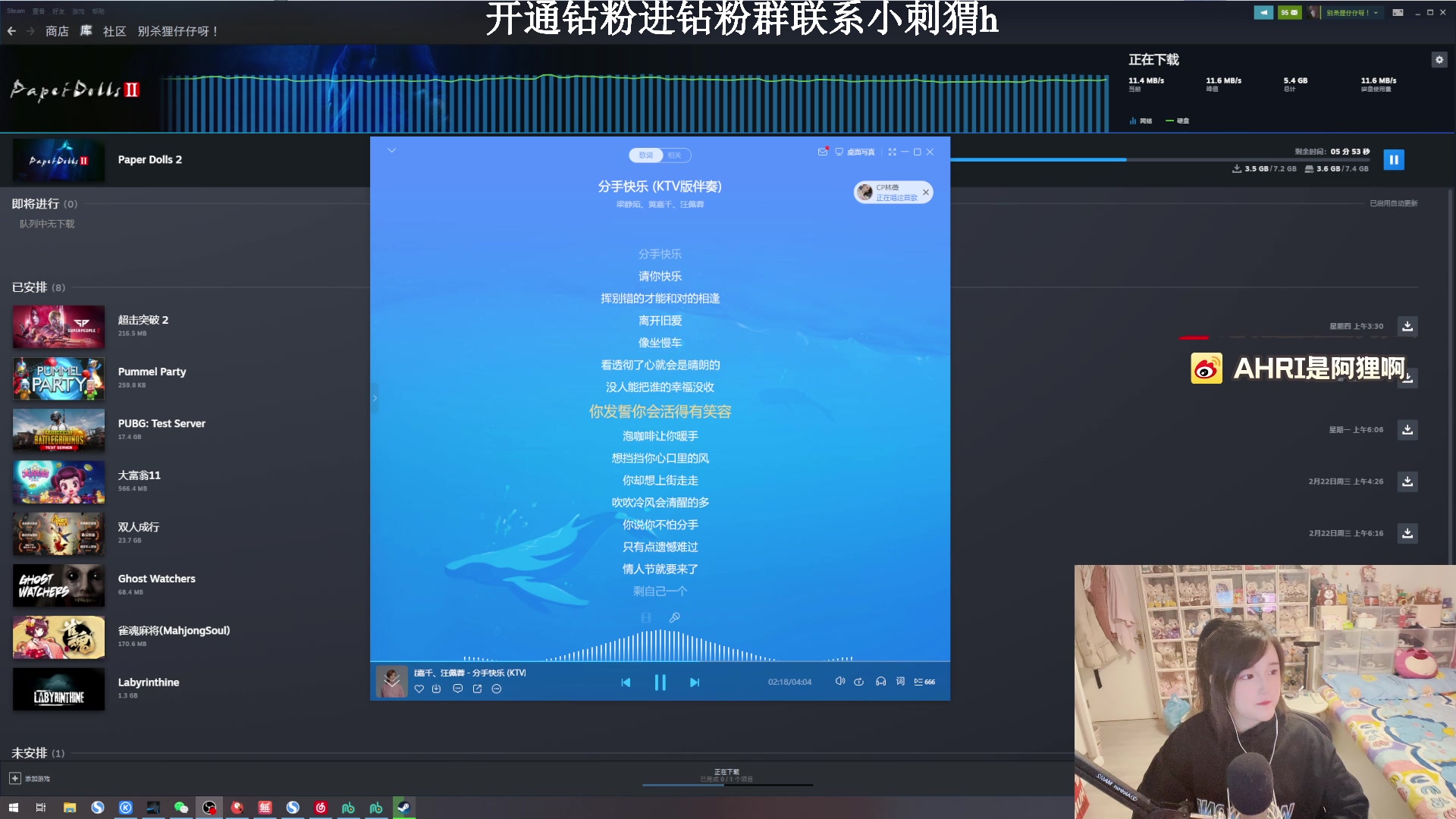Switch Steam to Big Picture mode

[x=1398, y=13]
